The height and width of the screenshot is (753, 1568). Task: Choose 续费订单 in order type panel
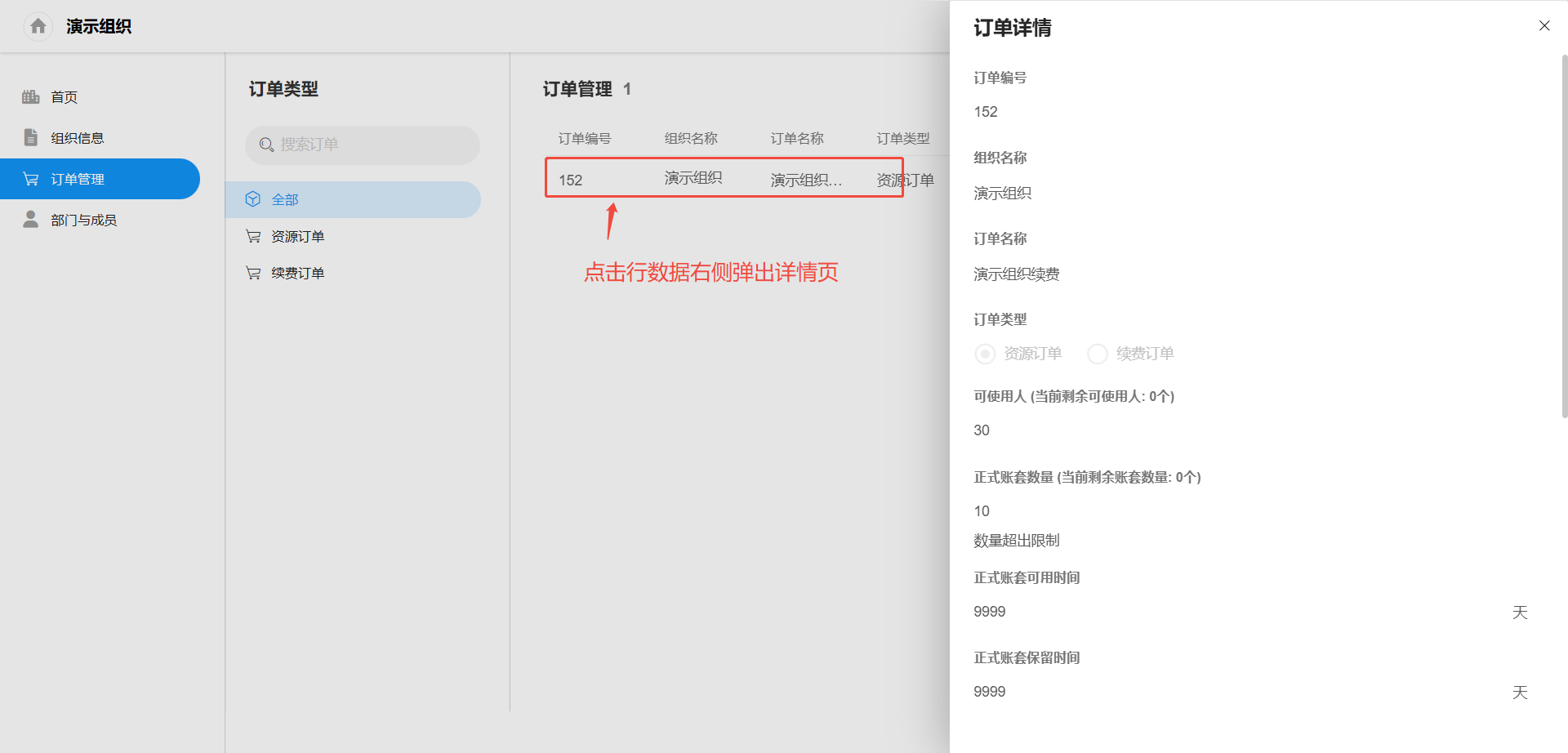point(297,272)
